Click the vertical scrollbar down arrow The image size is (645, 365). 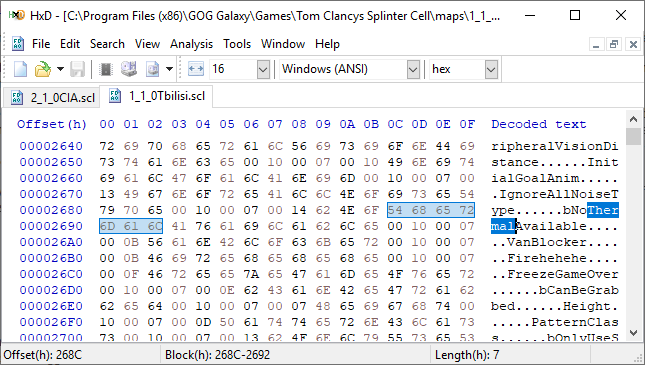point(634,332)
